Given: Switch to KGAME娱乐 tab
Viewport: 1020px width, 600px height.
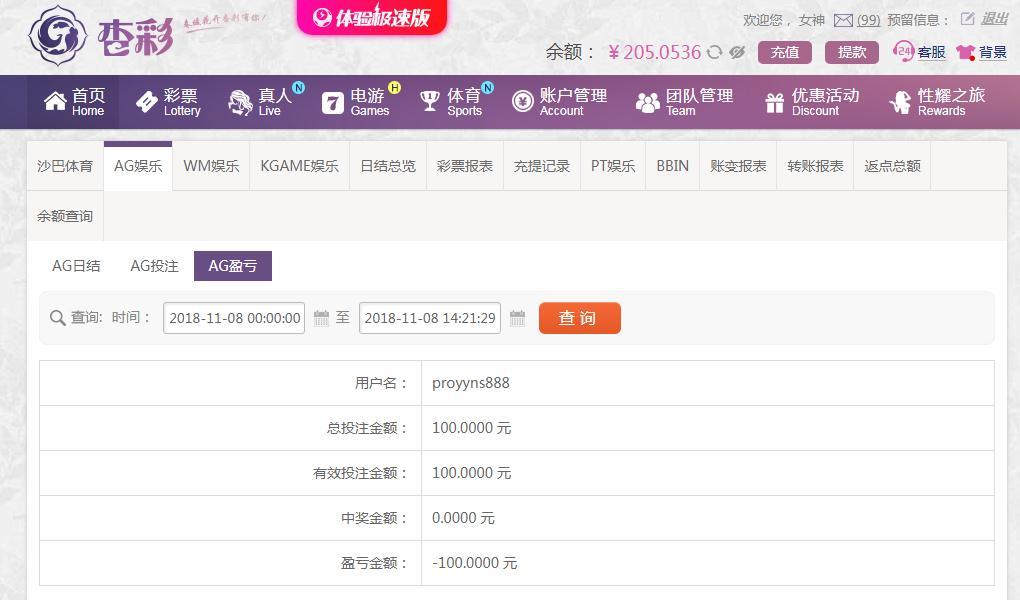Looking at the screenshot, I should pos(299,166).
